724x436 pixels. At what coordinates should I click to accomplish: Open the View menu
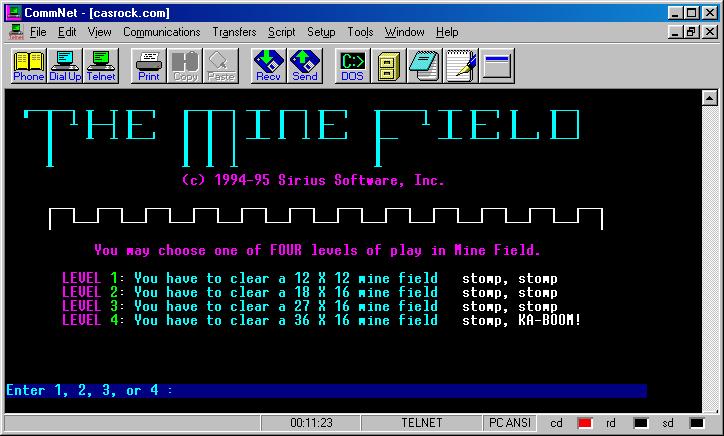99,32
